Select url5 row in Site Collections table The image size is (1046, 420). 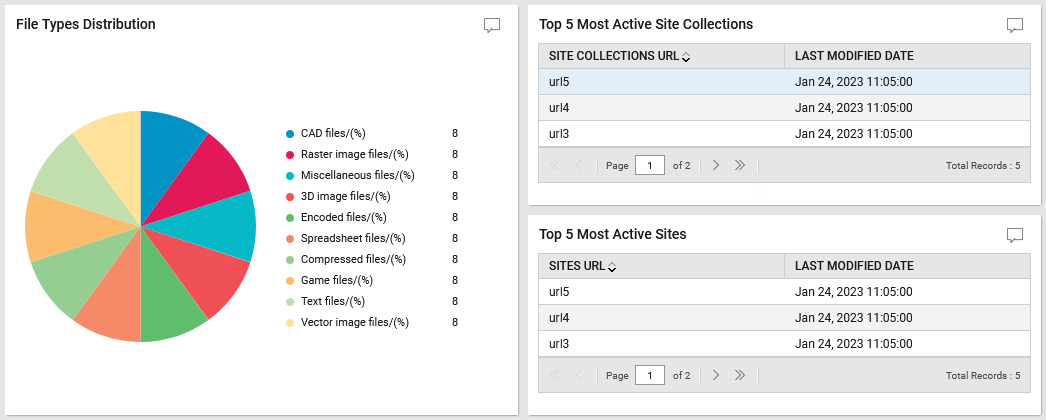[x=784, y=82]
